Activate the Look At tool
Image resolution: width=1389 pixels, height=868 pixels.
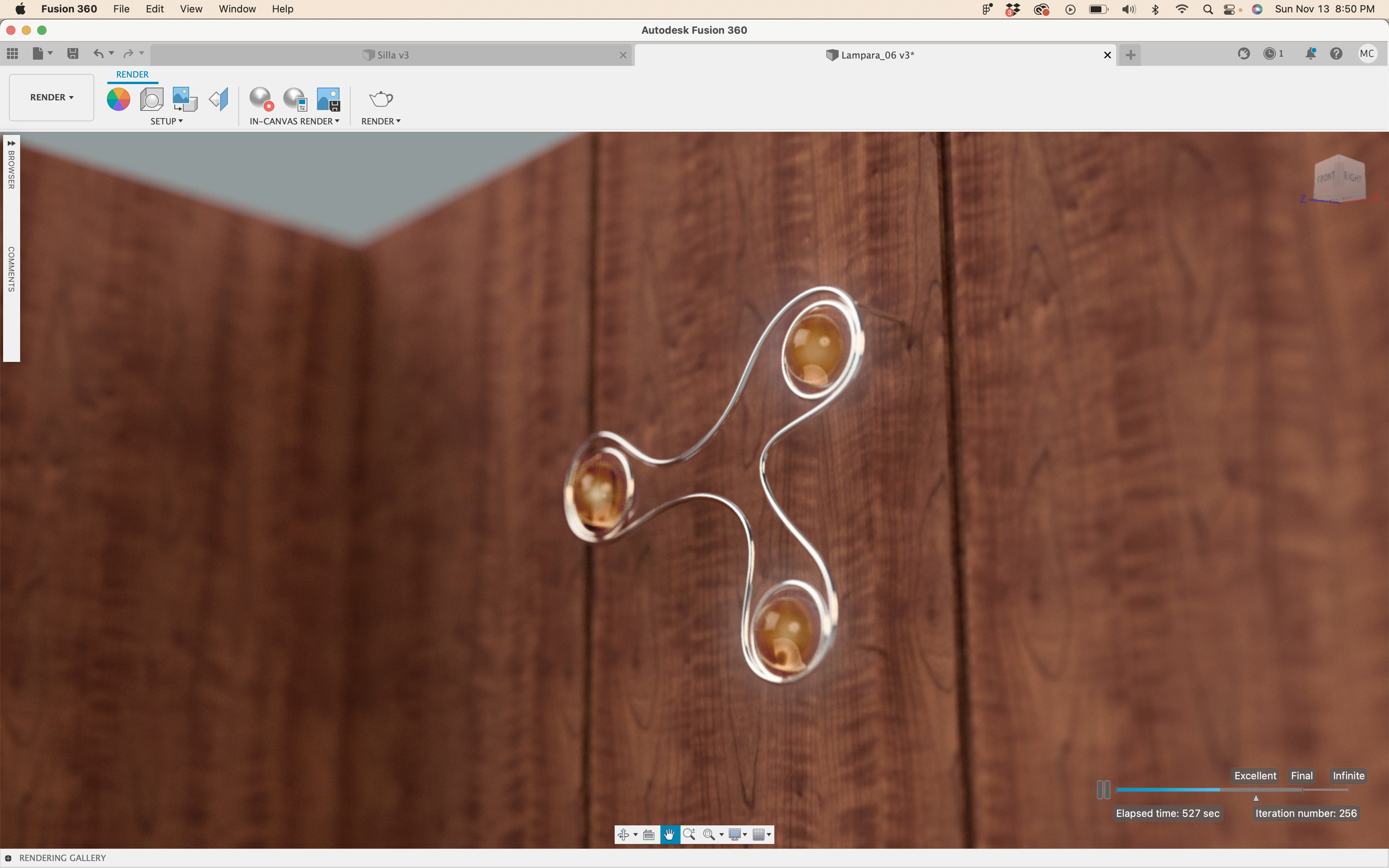pyautogui.click(x=649, y=834)
